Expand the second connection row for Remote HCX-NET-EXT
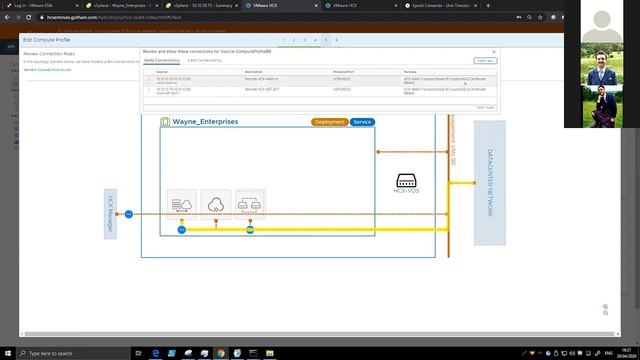The width and height of the screenshot is (640, 360). (x=149, y=89)
